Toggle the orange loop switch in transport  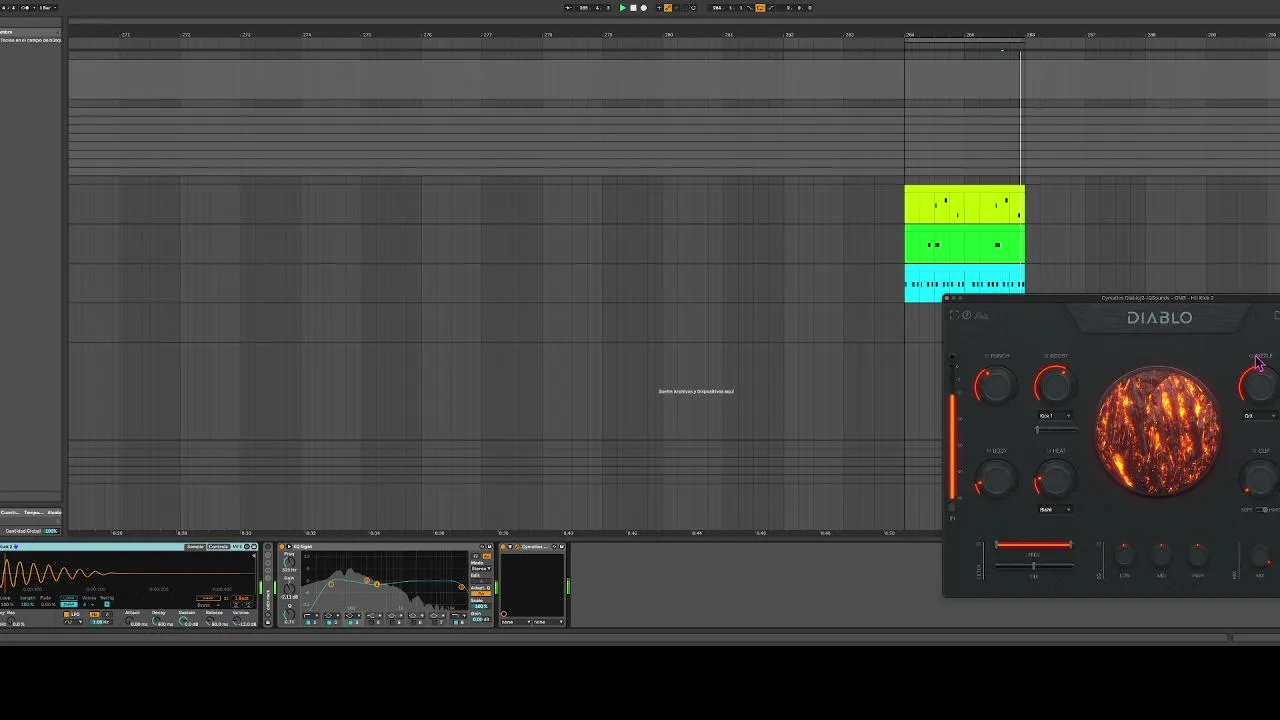760,8
